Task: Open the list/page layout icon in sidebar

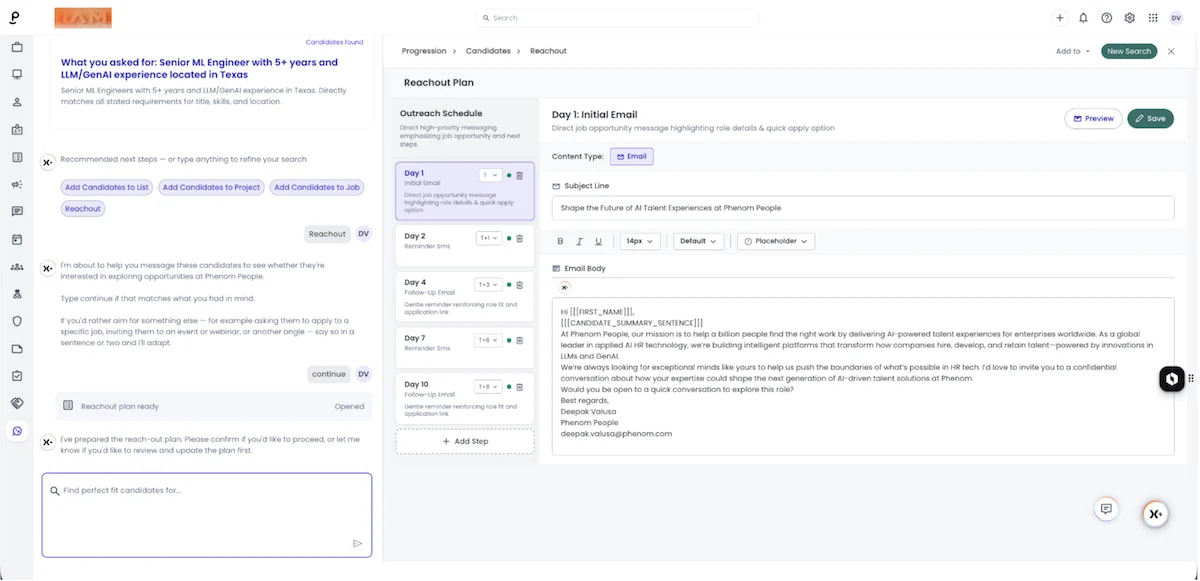Action: pos(17,157)
